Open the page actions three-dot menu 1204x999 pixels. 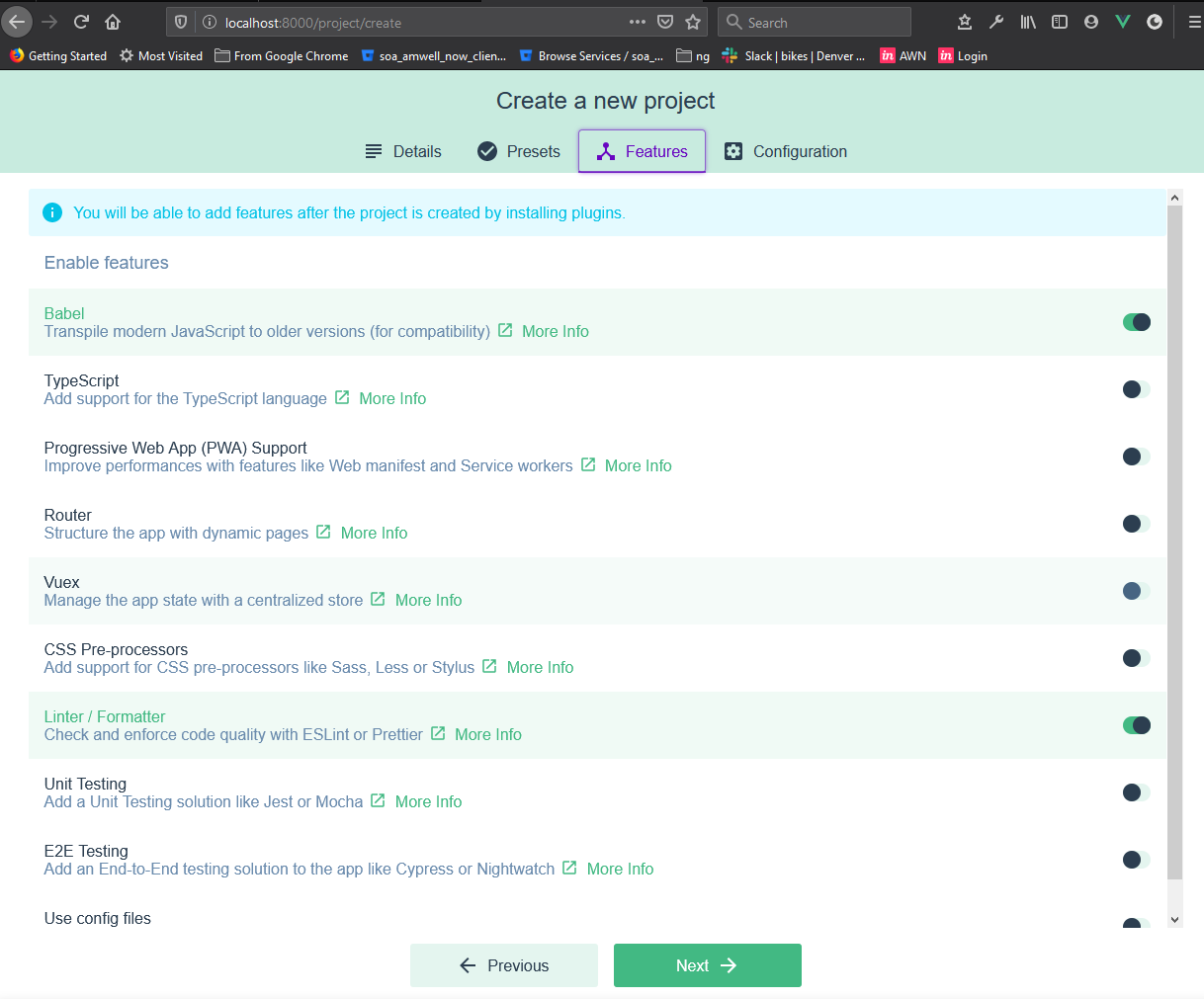click(x=638, y=22)
